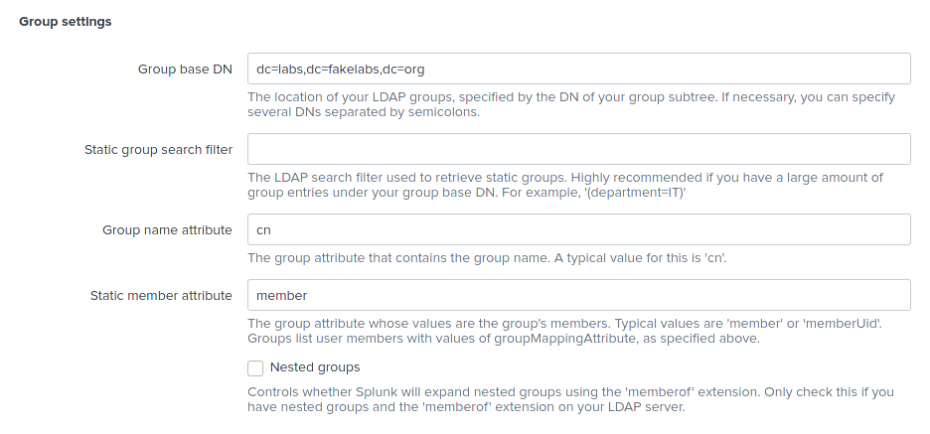
Task: Click into the Static member attribute field
Action: [577, 295]
